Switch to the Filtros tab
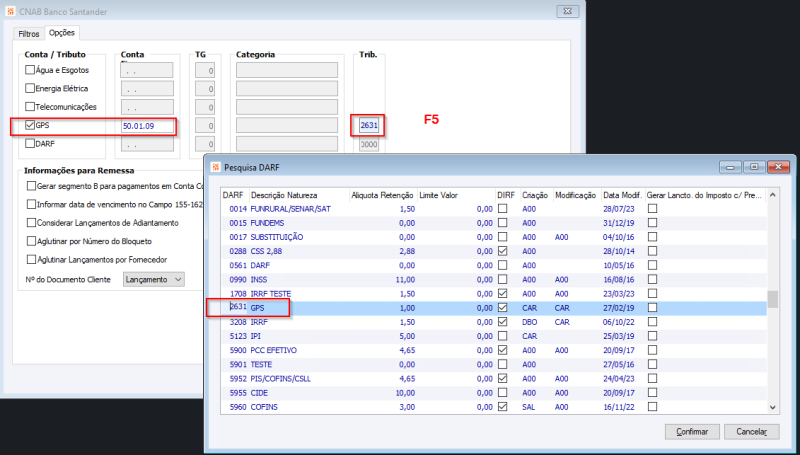800x455 pixels. click(x=29, y=34)
